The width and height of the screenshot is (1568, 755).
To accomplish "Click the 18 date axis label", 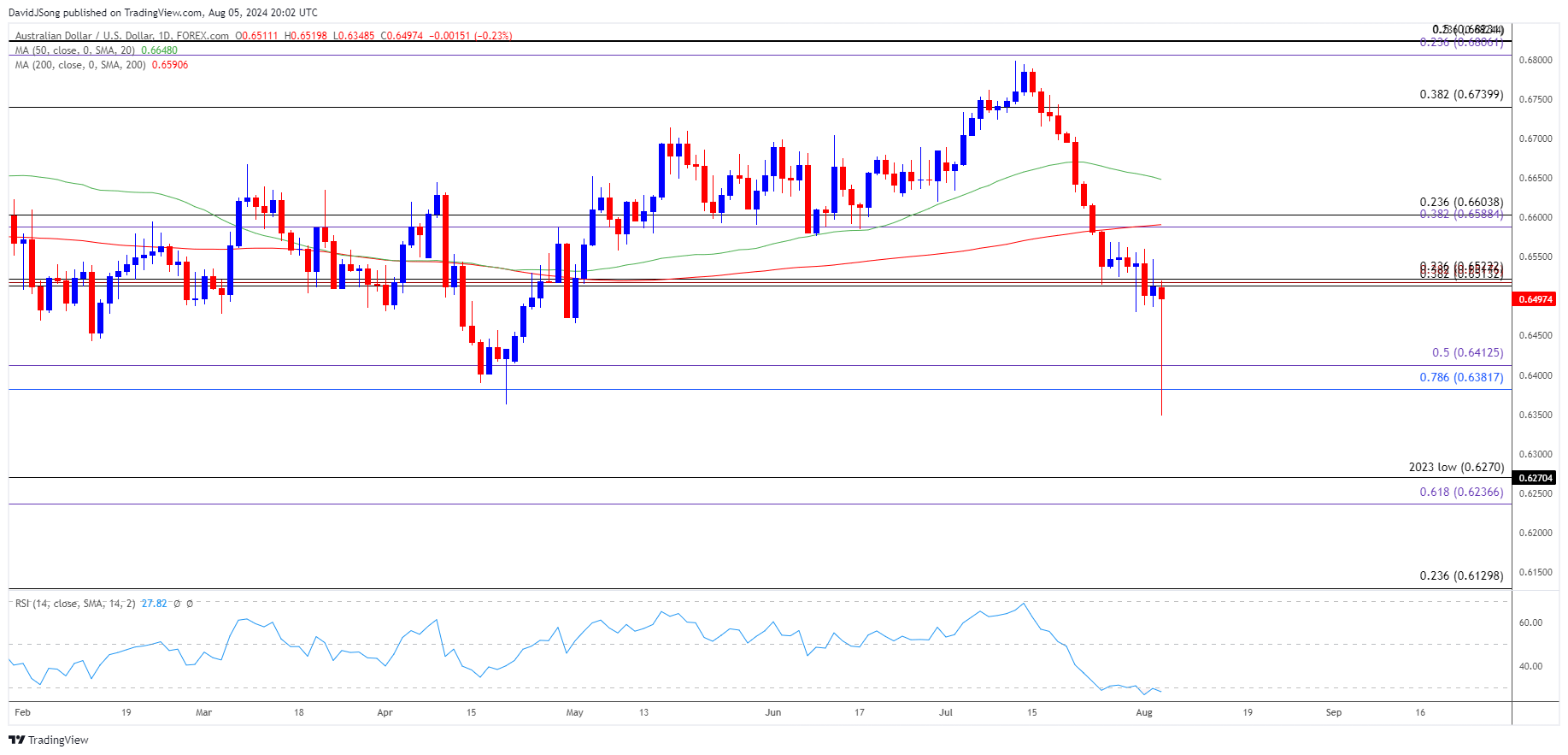I will [x=298, y=712].
